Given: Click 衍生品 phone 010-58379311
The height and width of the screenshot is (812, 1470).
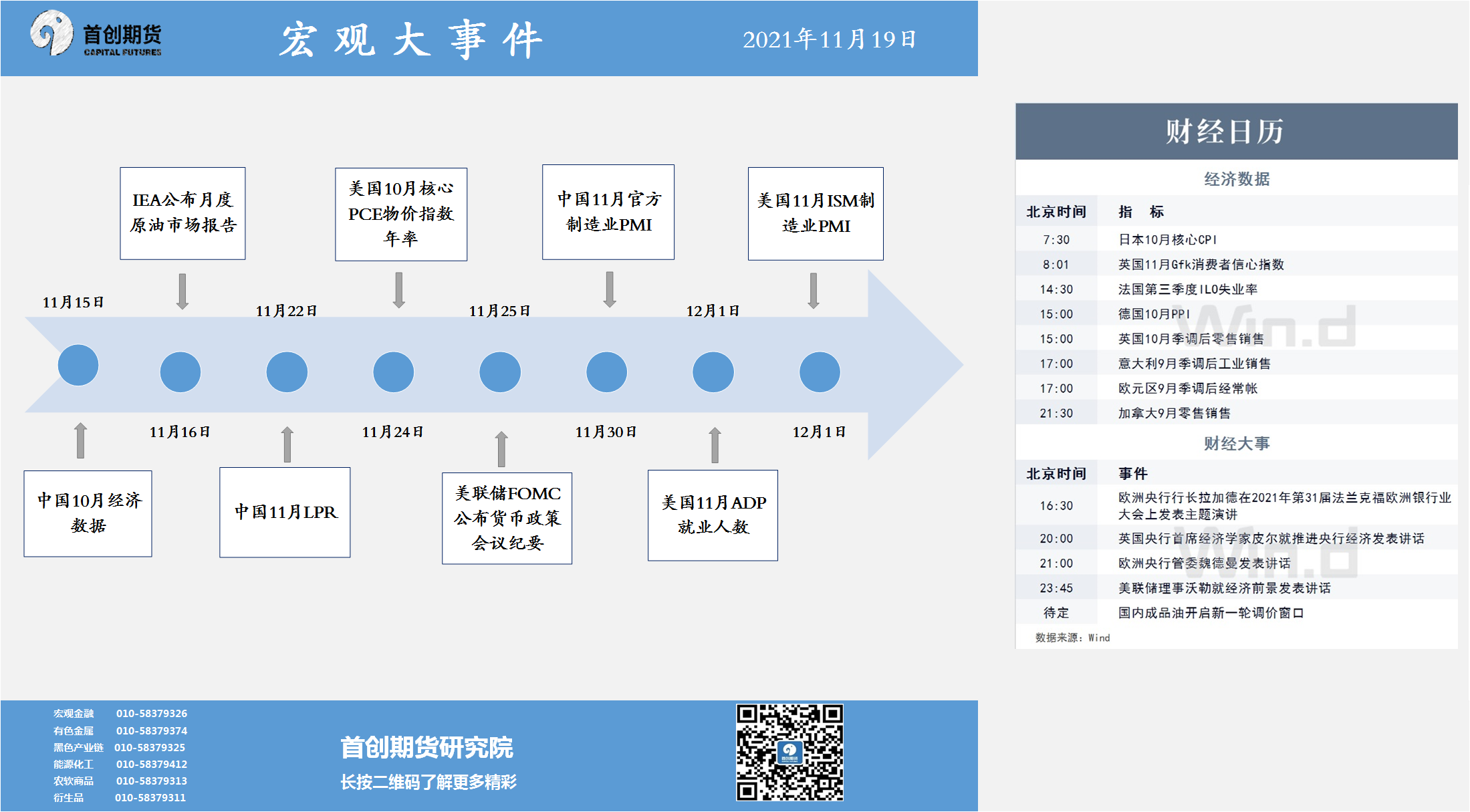Looking at the screenshot, I should click(x=150, y=797).
